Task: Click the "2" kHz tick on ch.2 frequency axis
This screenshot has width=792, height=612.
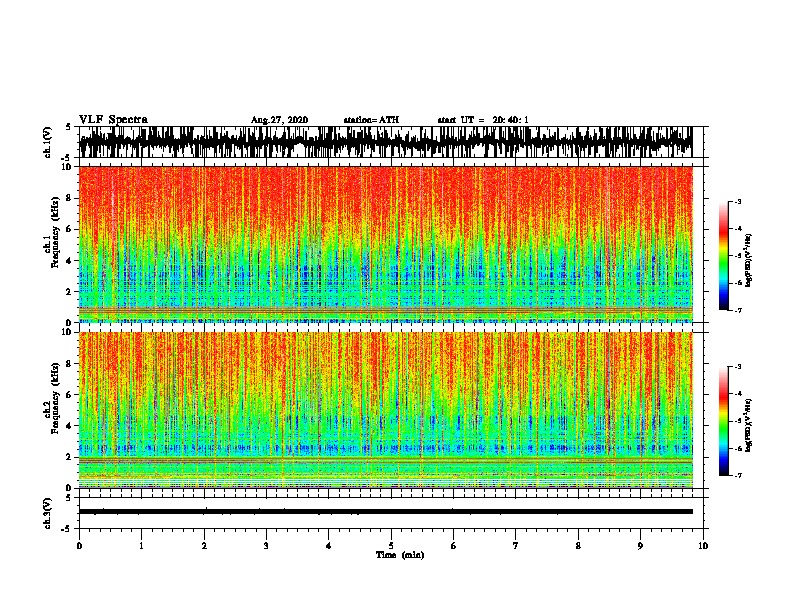Action: (71, 457)
